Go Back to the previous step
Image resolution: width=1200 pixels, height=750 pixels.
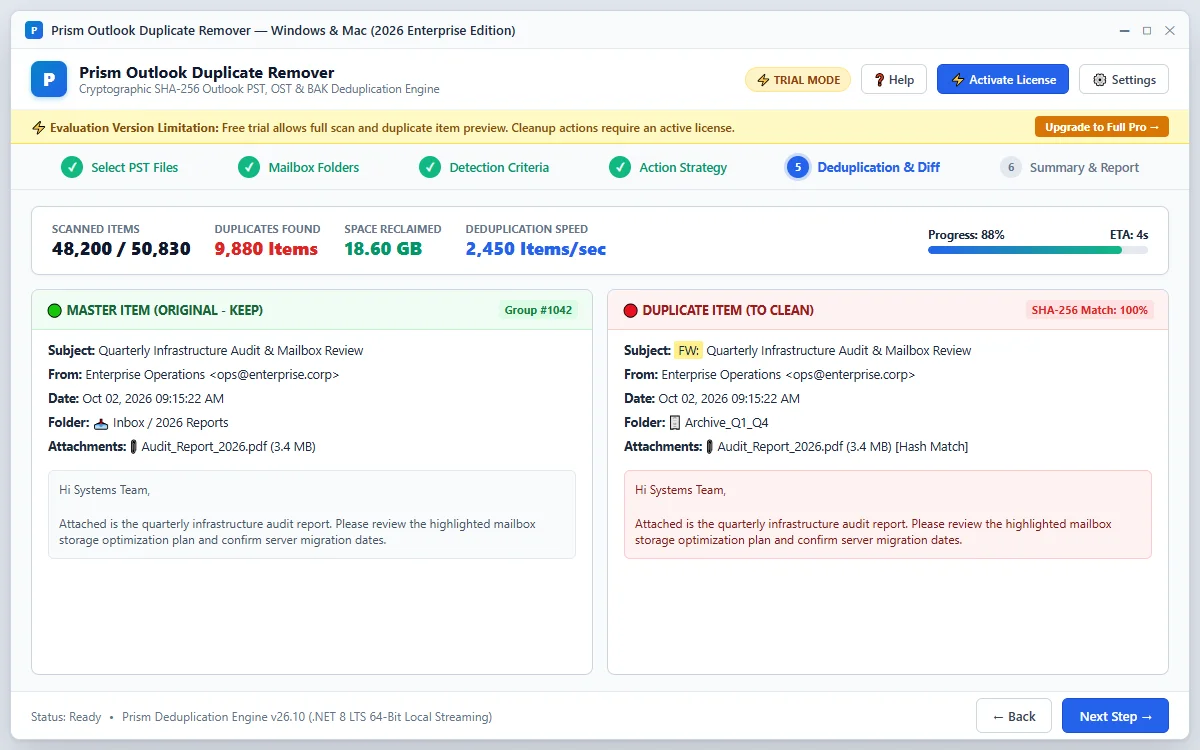click(x=1014, y=716)
